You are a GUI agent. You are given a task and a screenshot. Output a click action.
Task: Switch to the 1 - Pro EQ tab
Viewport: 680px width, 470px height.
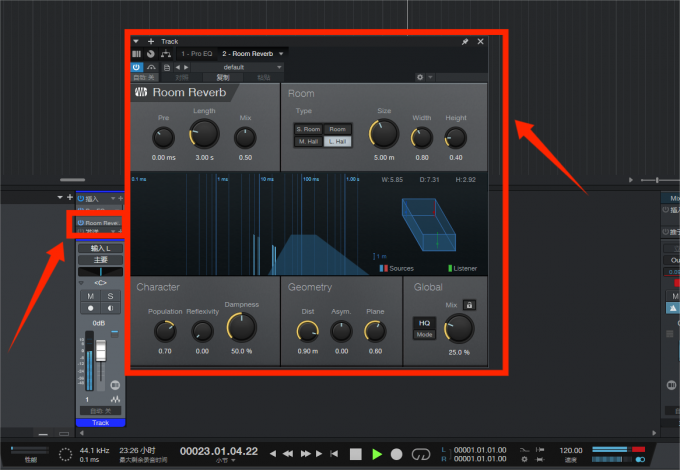[196, 54]
